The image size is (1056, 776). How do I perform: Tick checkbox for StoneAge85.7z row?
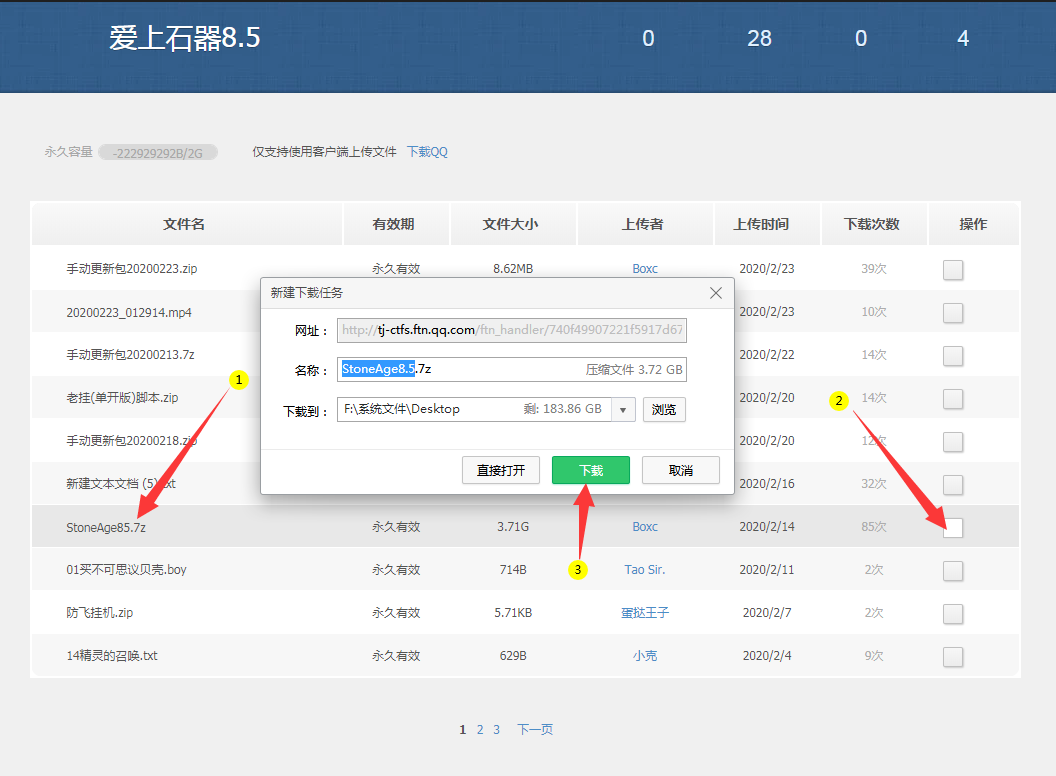pyautogui.click(x=953, y=527)
